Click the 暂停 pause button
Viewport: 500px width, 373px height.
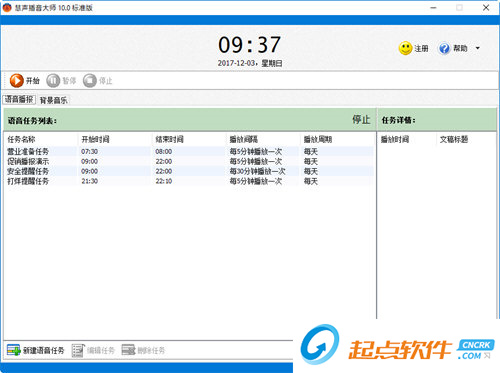coord(61,81)
